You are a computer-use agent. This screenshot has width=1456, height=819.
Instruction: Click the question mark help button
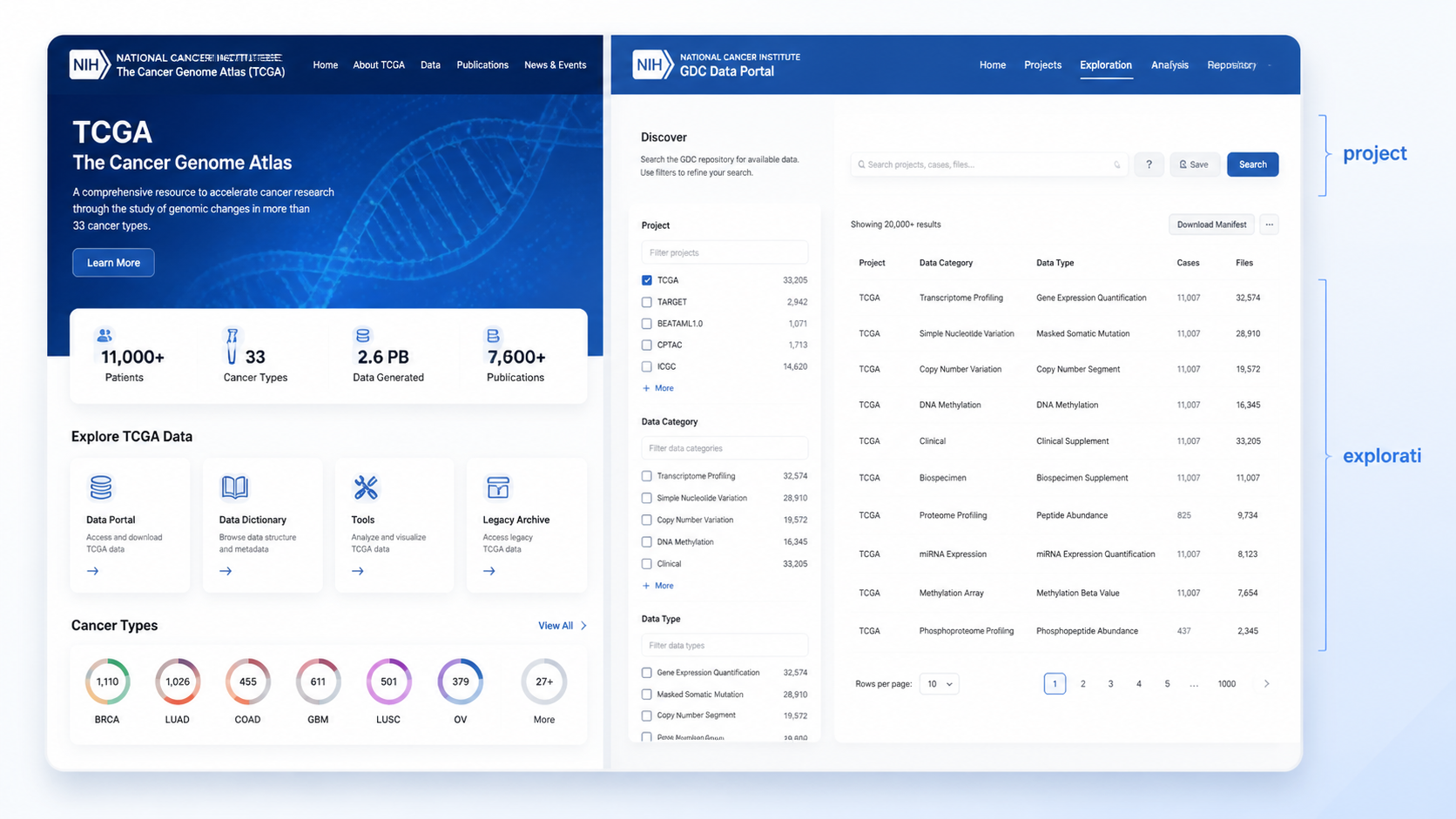pyautogui.click(x=1149, y=164)
